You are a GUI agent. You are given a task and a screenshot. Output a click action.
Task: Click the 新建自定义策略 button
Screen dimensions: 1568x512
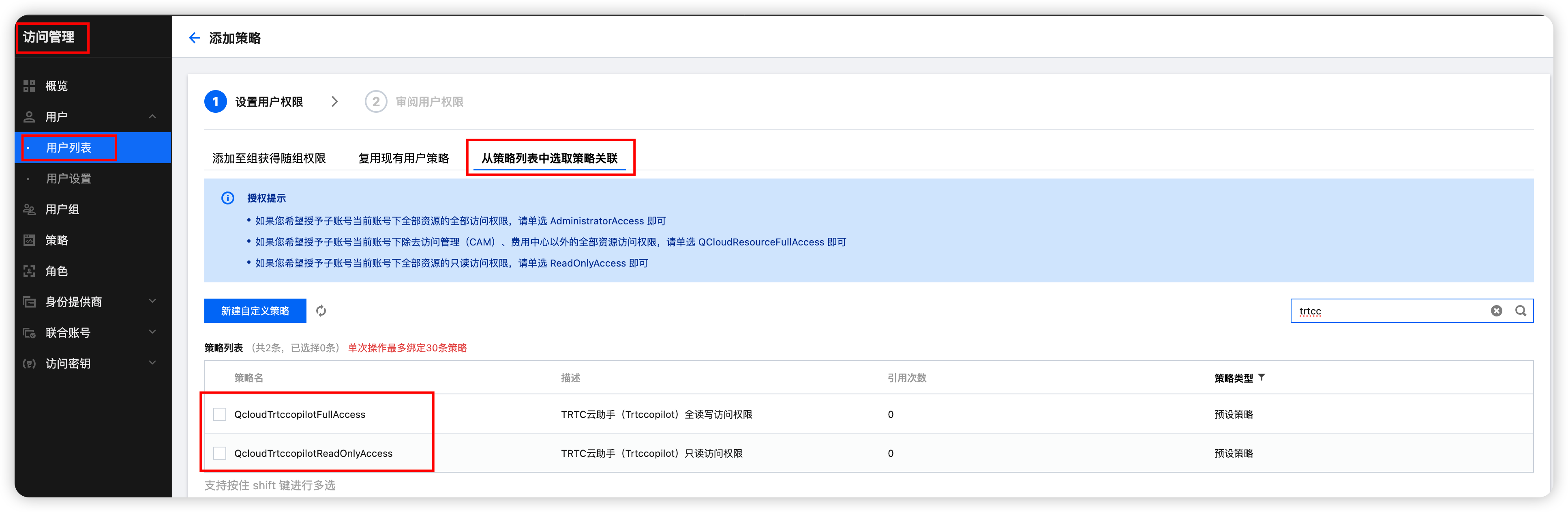(x=255, y=311)
